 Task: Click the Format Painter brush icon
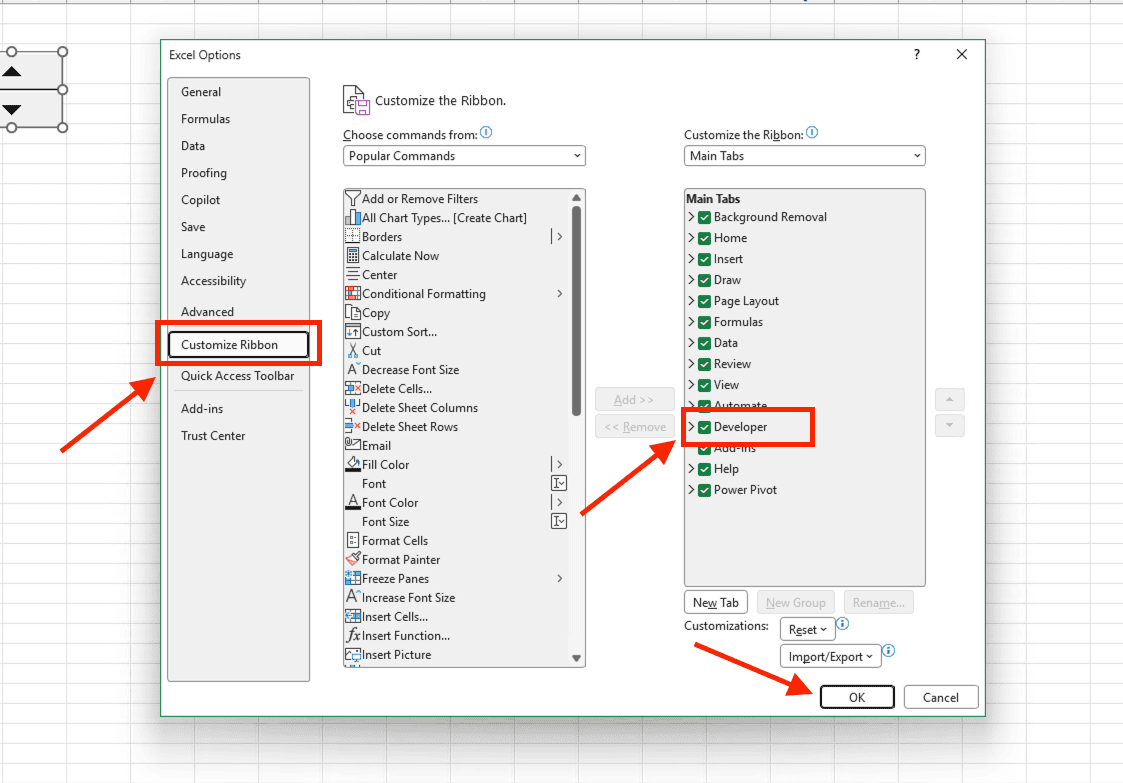pyautogui.click(x=352, y=559)
